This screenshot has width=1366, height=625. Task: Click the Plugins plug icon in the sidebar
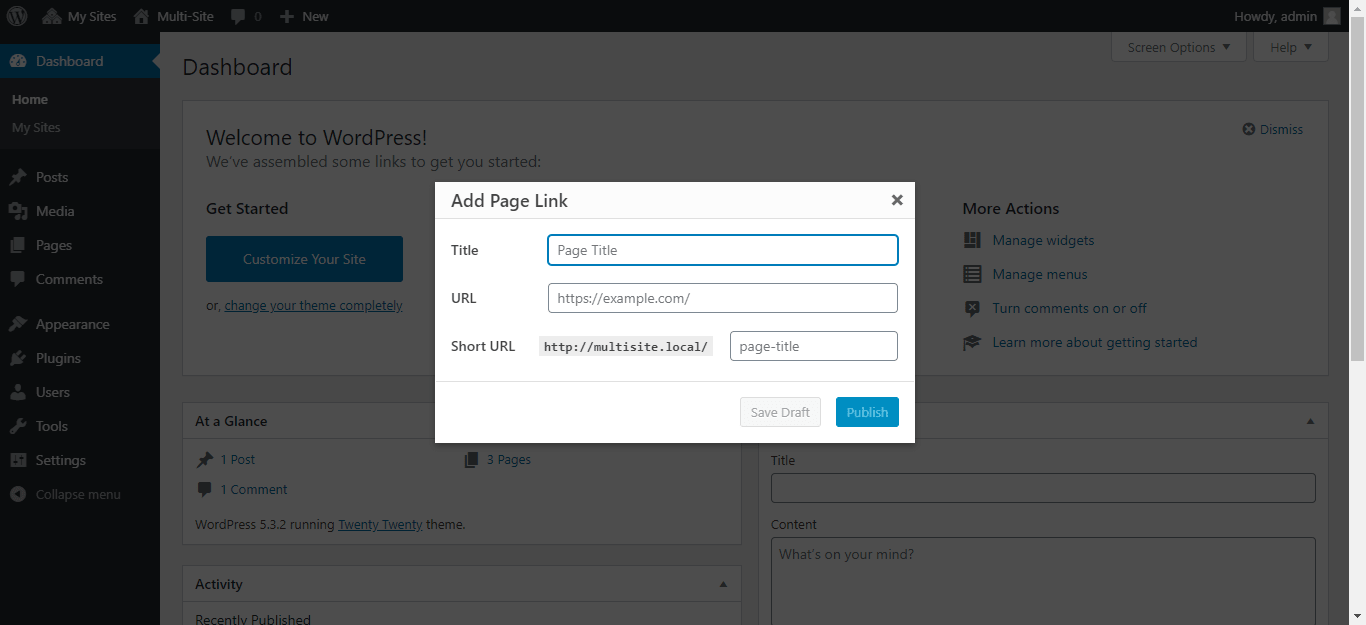pyautogui.click(x=18, y=359)
